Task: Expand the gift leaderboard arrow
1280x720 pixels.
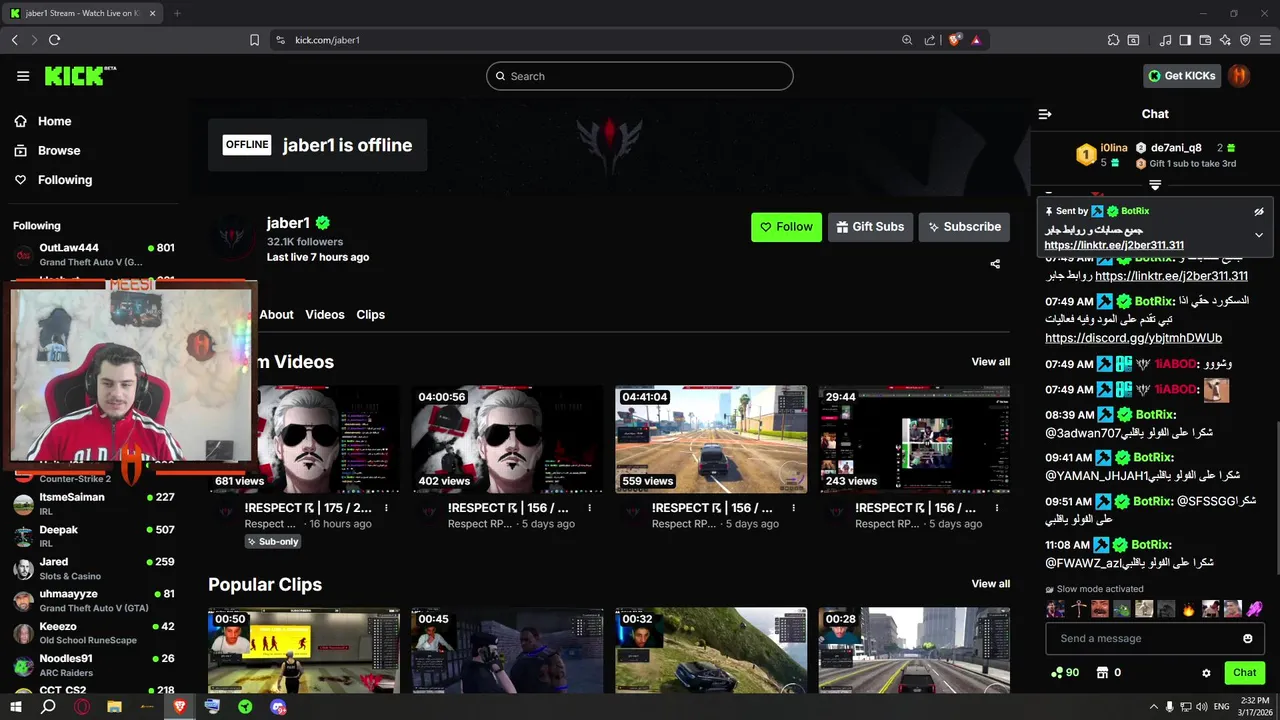Action: click(x=1155, y=185)
